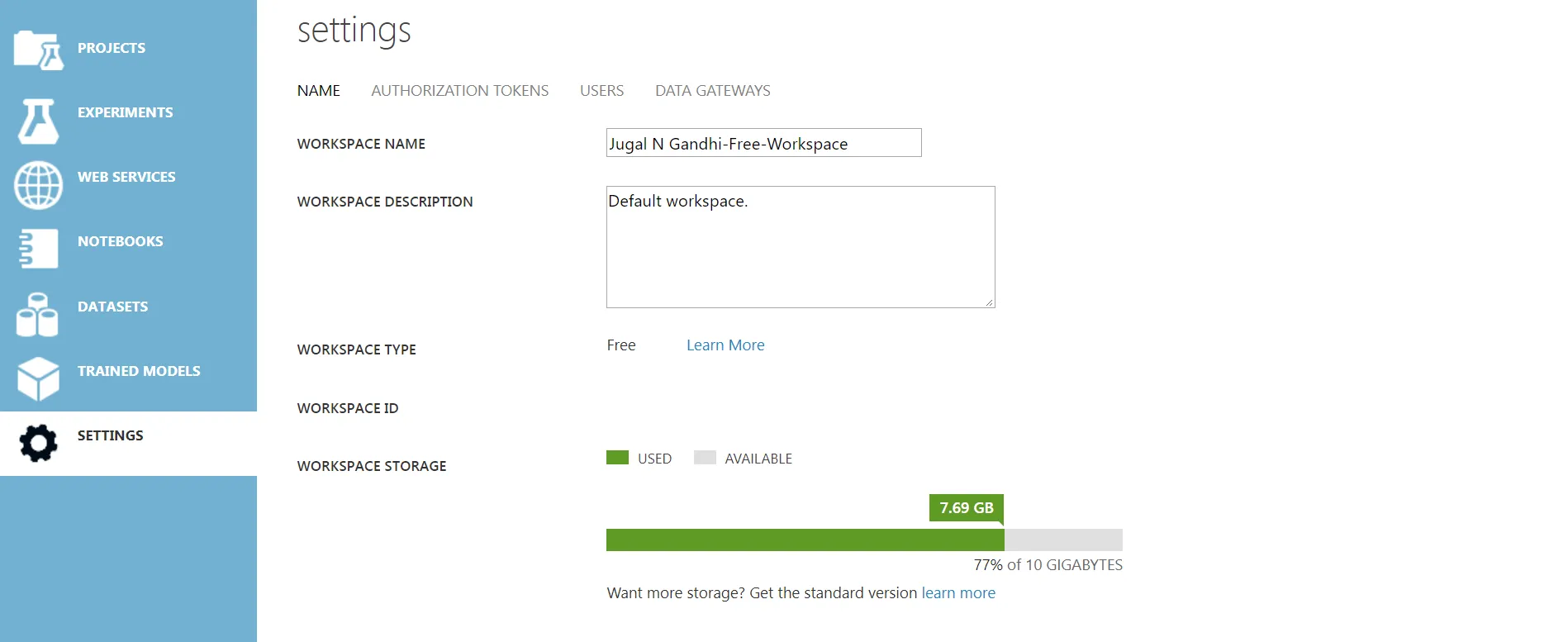Image resolution: width=1568 pixels, height=642 pixels.
Task: Click inside the Workspace Description textarea
Action: [x=801, y=247]
